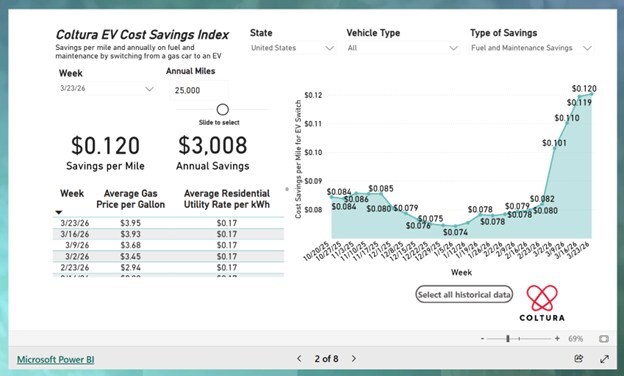Go to next report page arrow
The image size is (624, 376).
tap(354, 358)
